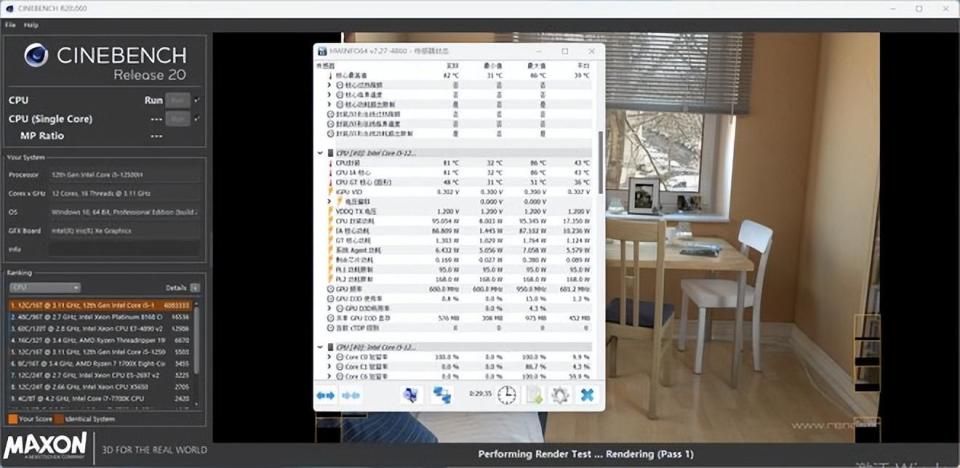This screenshot has width=960, height=468.
Task: Click the cTDP row circle icon
Action: (331, 328)
